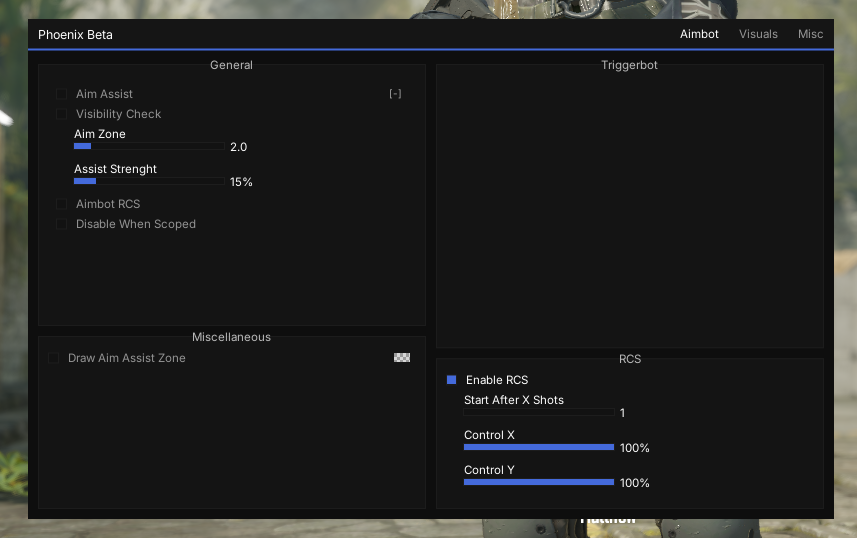Switch to the Aimbot tab
This screenshot has height=538, width=857.
click(x=699, y=34)
